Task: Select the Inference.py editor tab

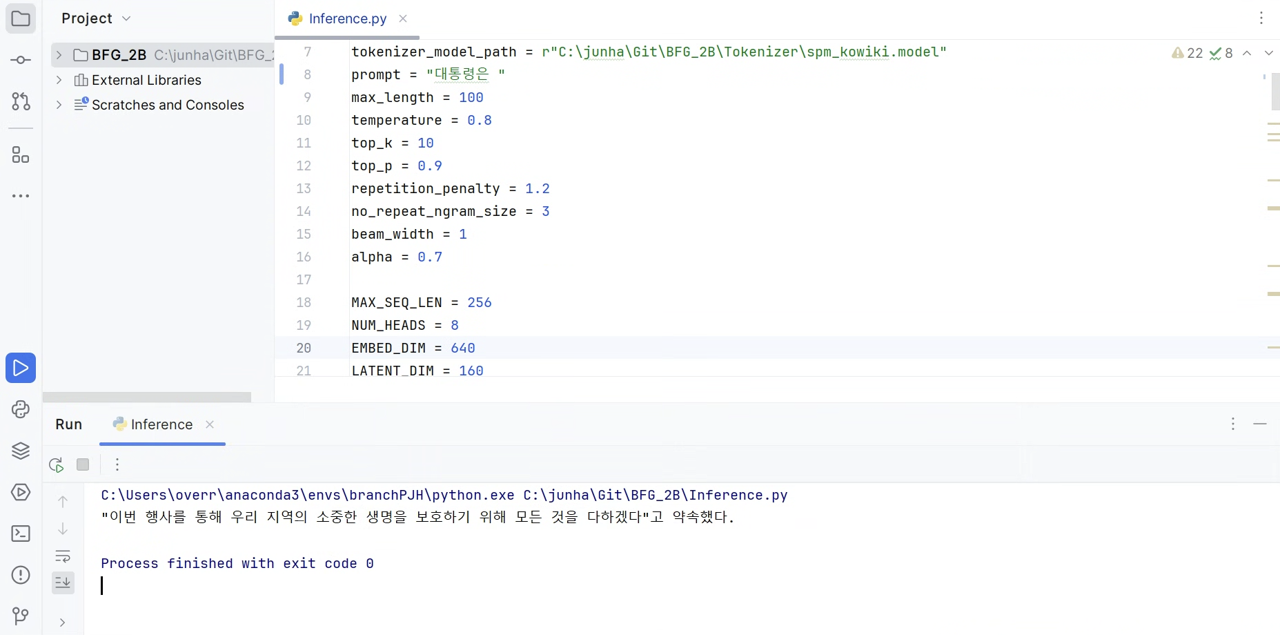Action: [x=346, y=18]
